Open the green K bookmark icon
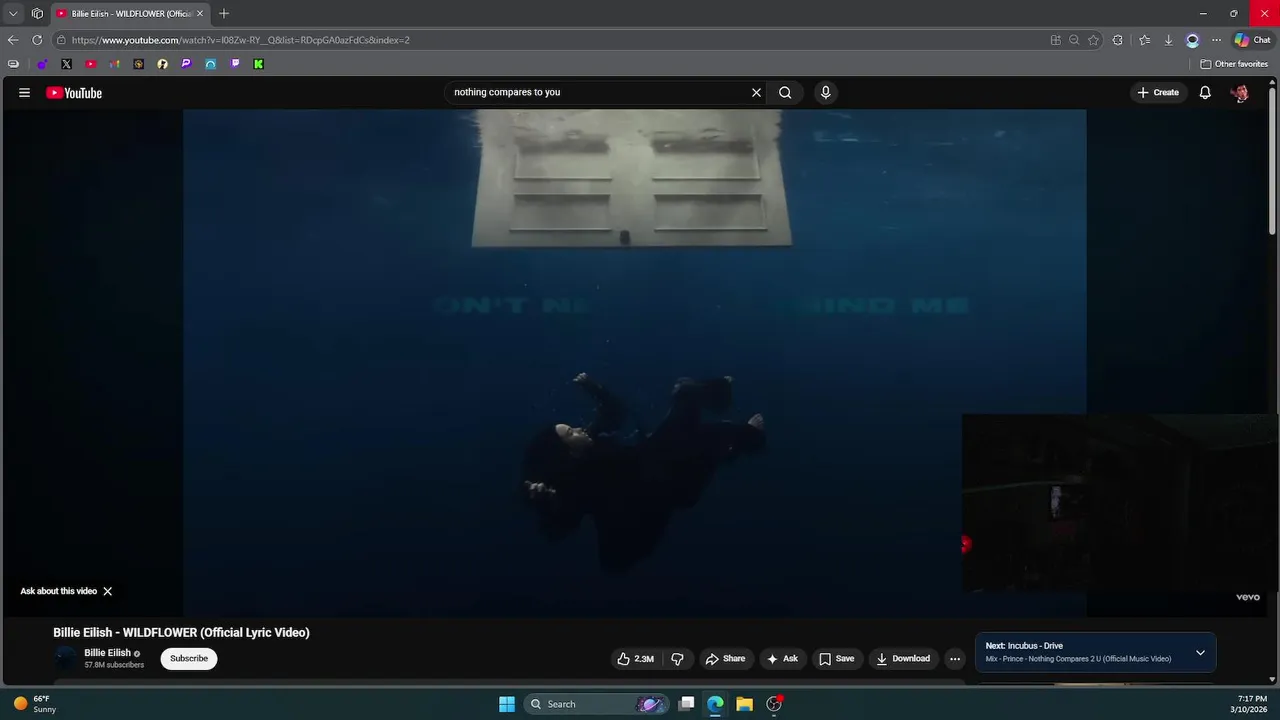Image resolution: width=1280 pixels, height=720 pixels. point(258,64)
